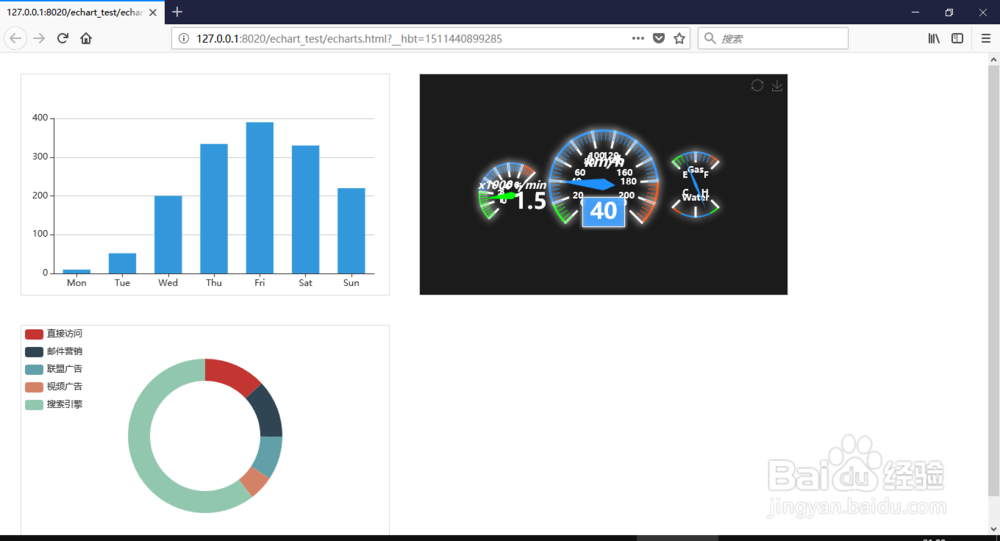The width and height of the screenshot is (1000, 541).
Task: Click scrollbar down arrow
Action: click(x=994, y=529)
